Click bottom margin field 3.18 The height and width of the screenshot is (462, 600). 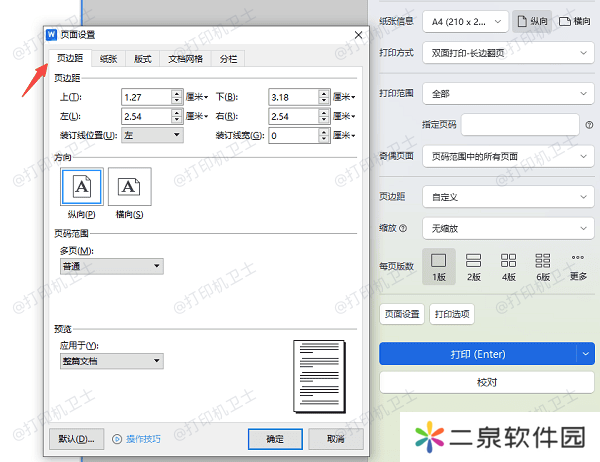coord(293,97)
